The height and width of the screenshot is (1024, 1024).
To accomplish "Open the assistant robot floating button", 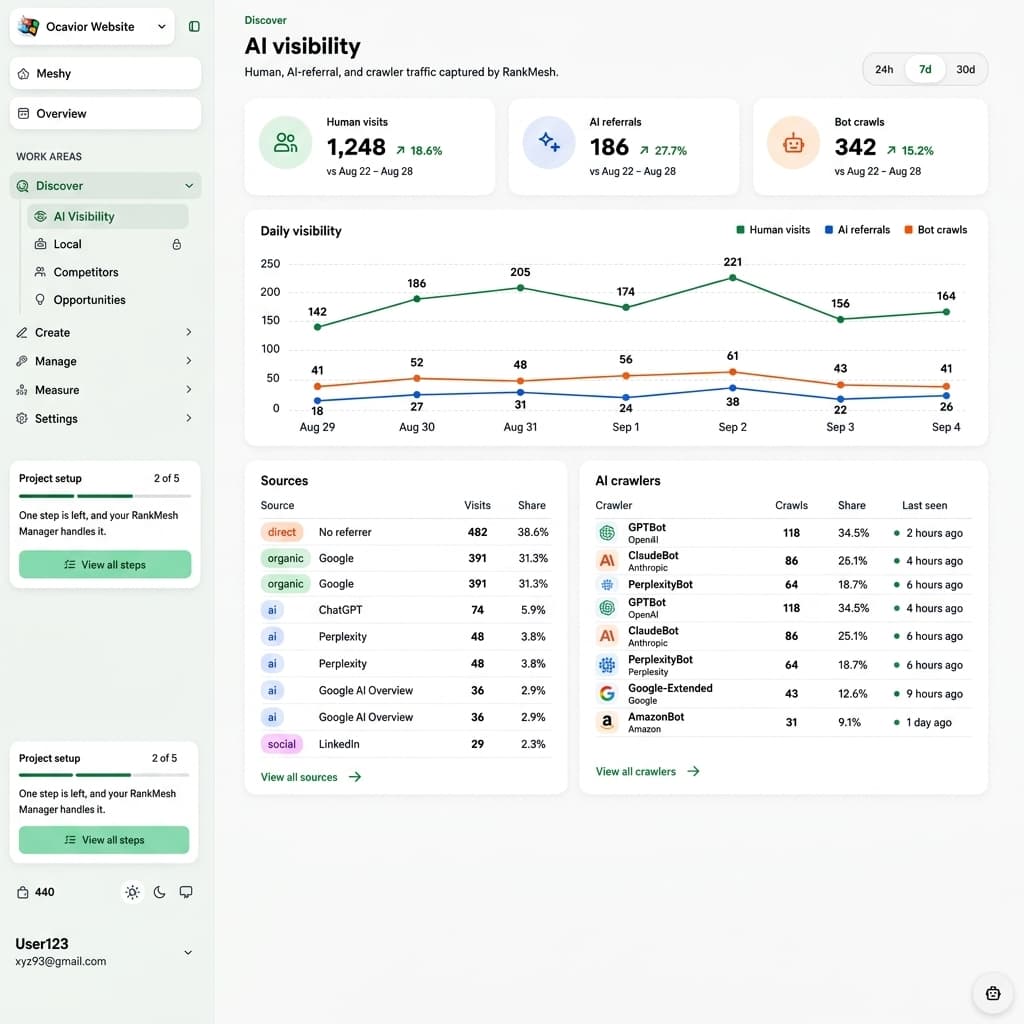I will pos(993,993).
